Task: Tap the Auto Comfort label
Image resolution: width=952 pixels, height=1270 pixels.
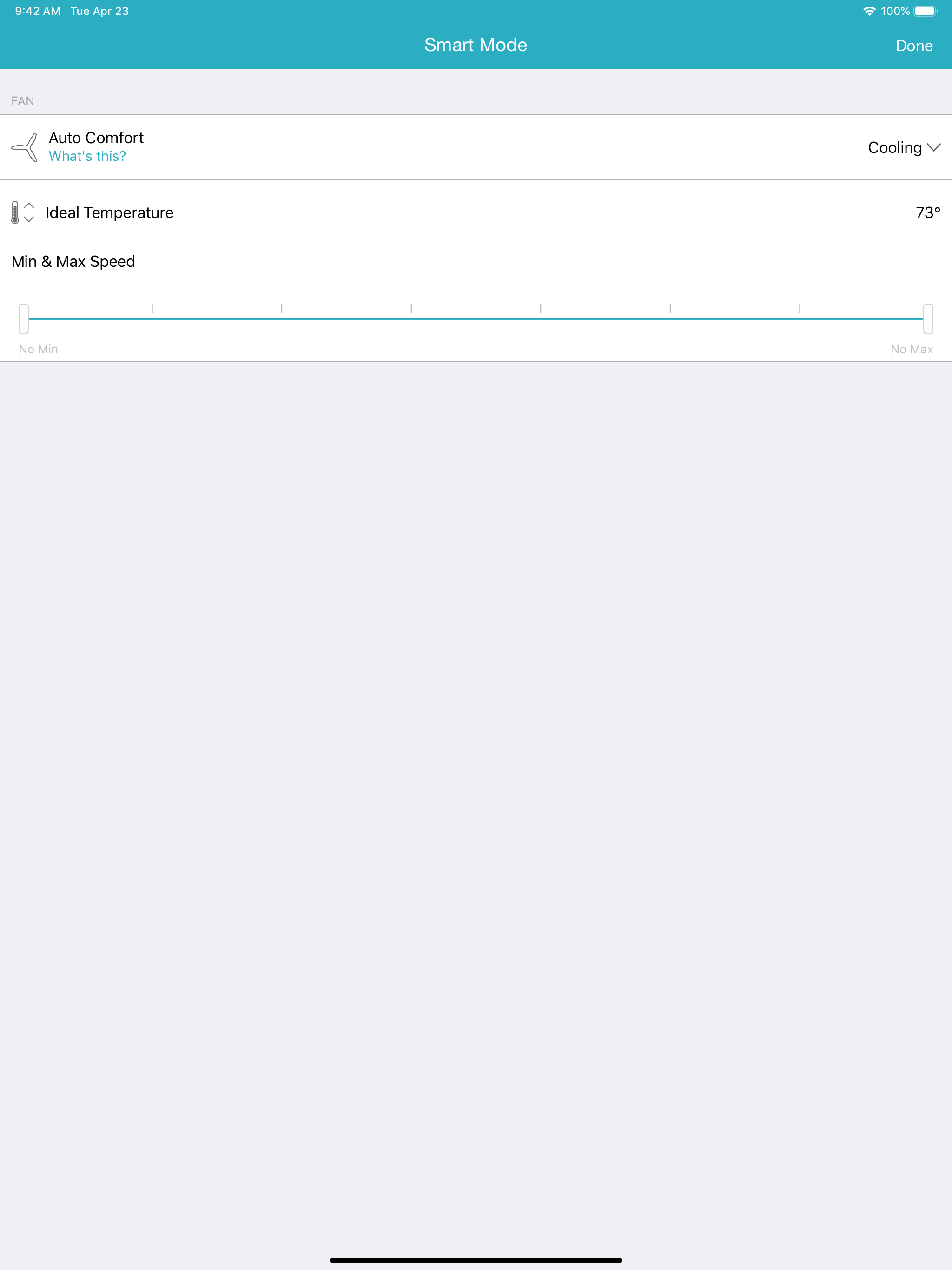Action: [97, 138]
